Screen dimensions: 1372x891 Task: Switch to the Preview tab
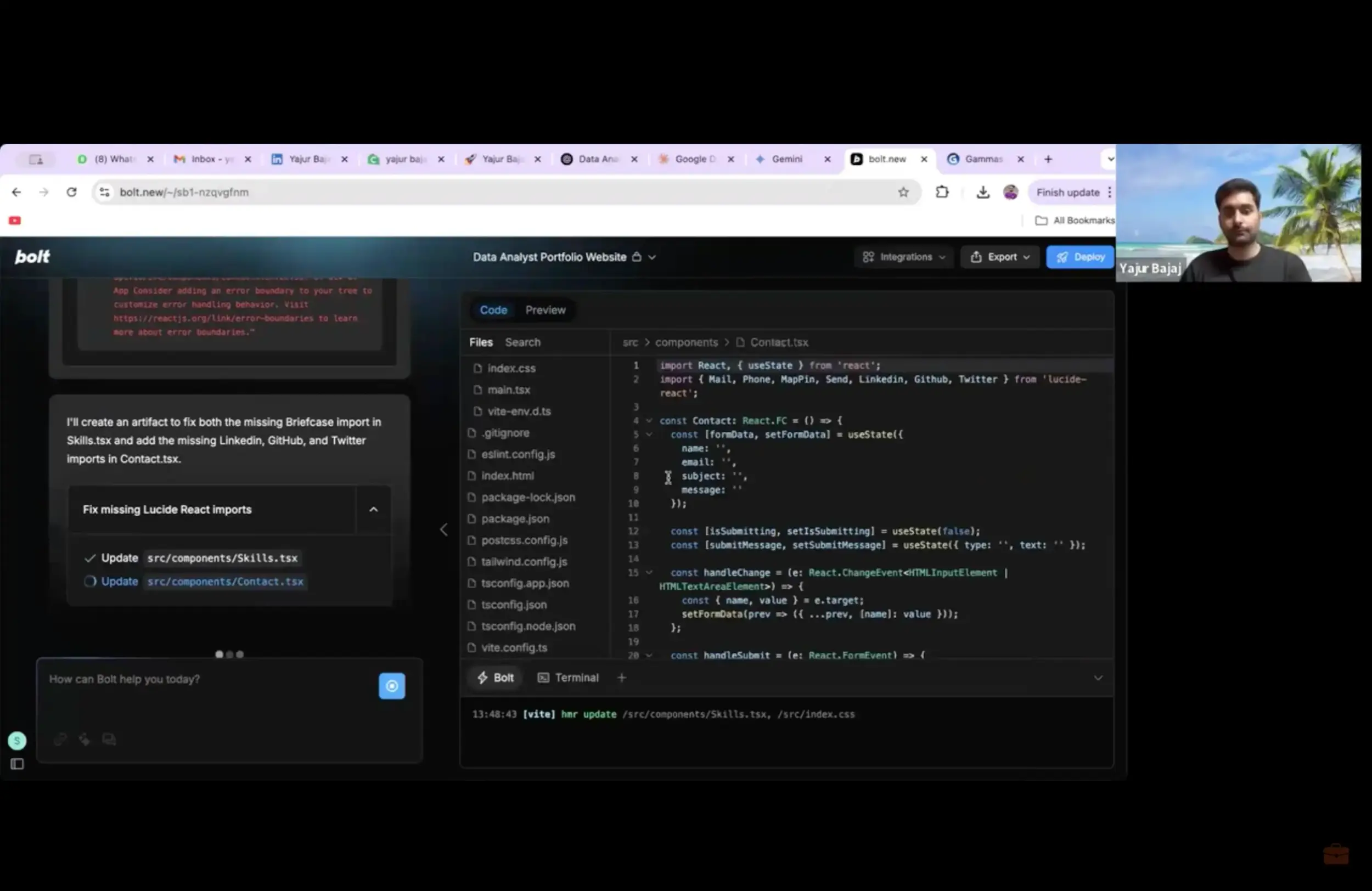point(545,310)
